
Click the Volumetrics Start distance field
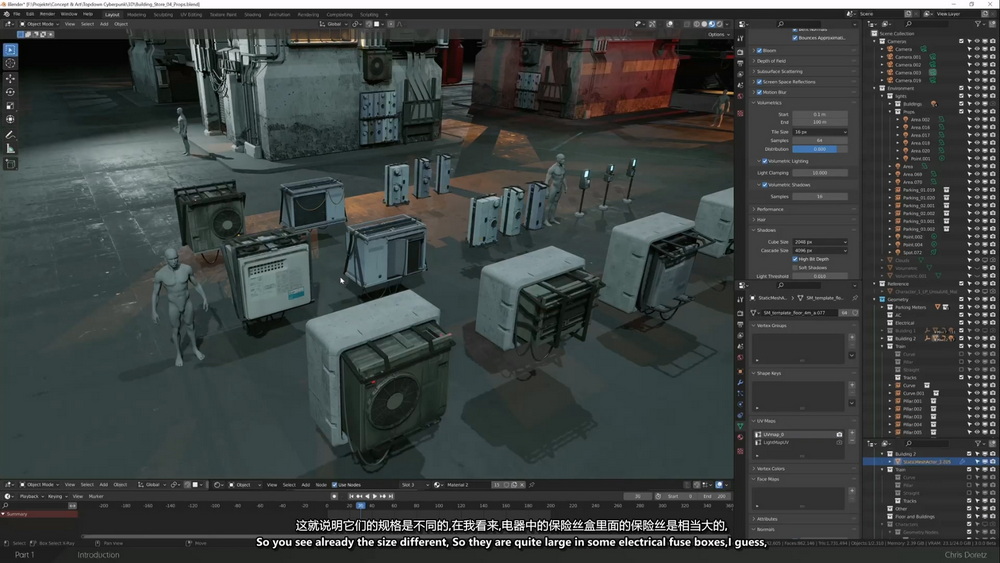tap(820, 114)
